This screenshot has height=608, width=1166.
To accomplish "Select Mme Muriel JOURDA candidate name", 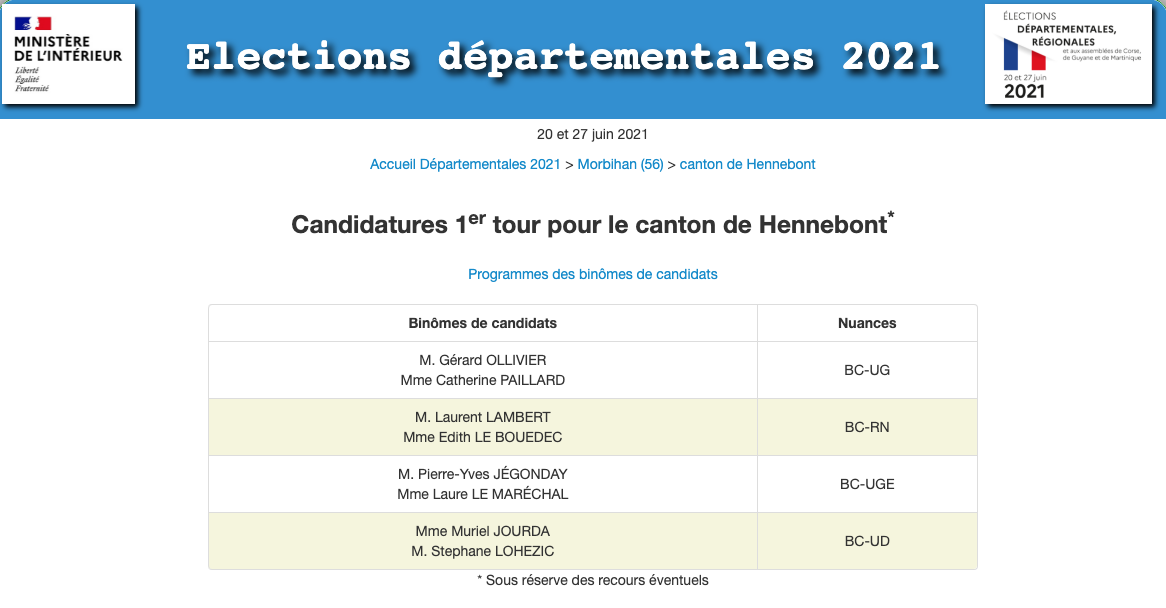I will (483, 531).
